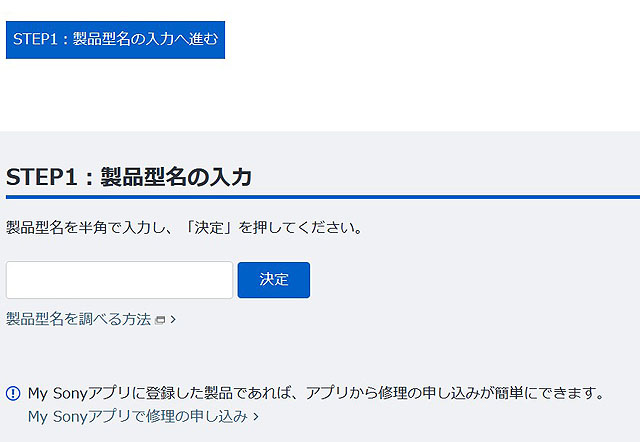Click the arrow after My Sonyアプリで修理の申し込み
This screenshot has height=442, width=640.
(x=256, y=416)
